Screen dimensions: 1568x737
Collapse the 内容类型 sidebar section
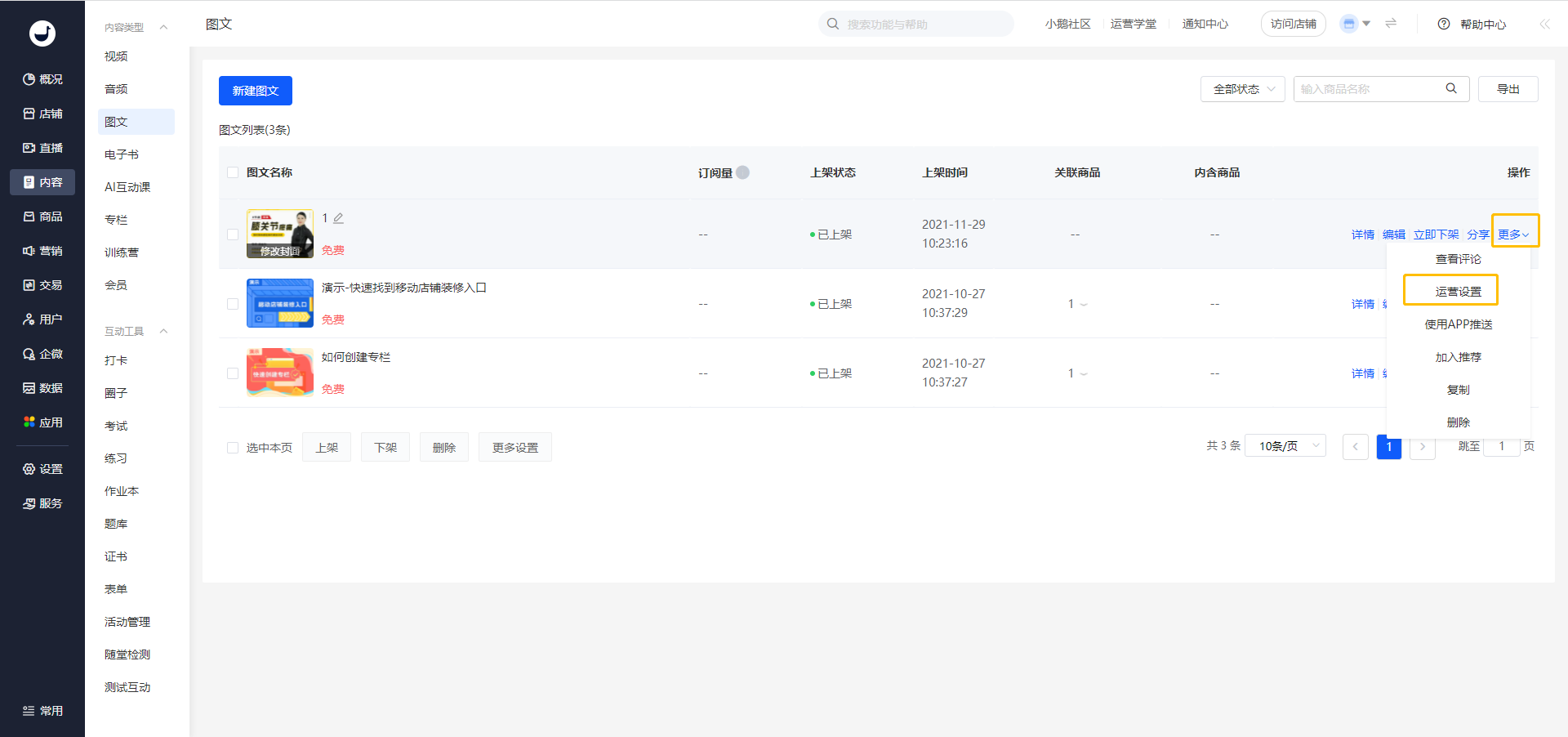pos(163,27)
